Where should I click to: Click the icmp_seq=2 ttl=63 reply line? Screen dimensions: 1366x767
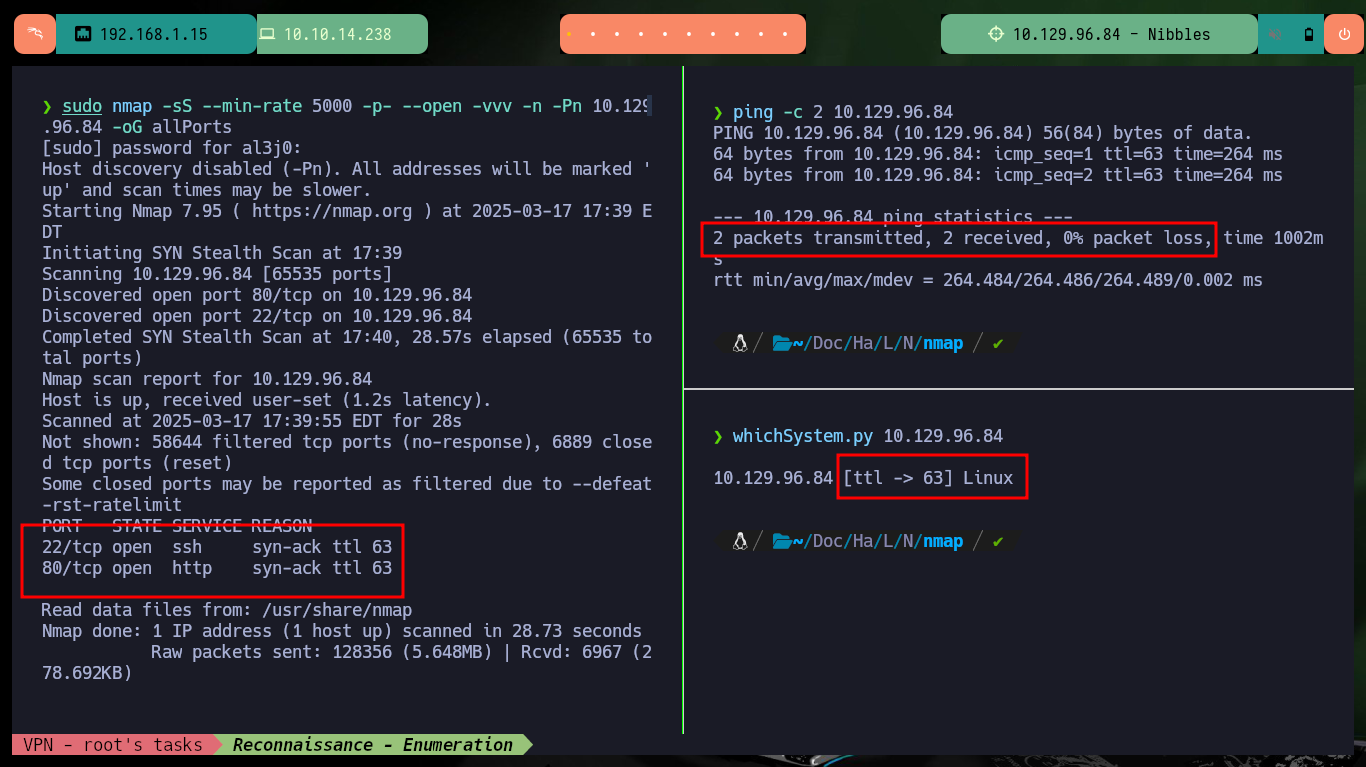click(x=998, y=175)
